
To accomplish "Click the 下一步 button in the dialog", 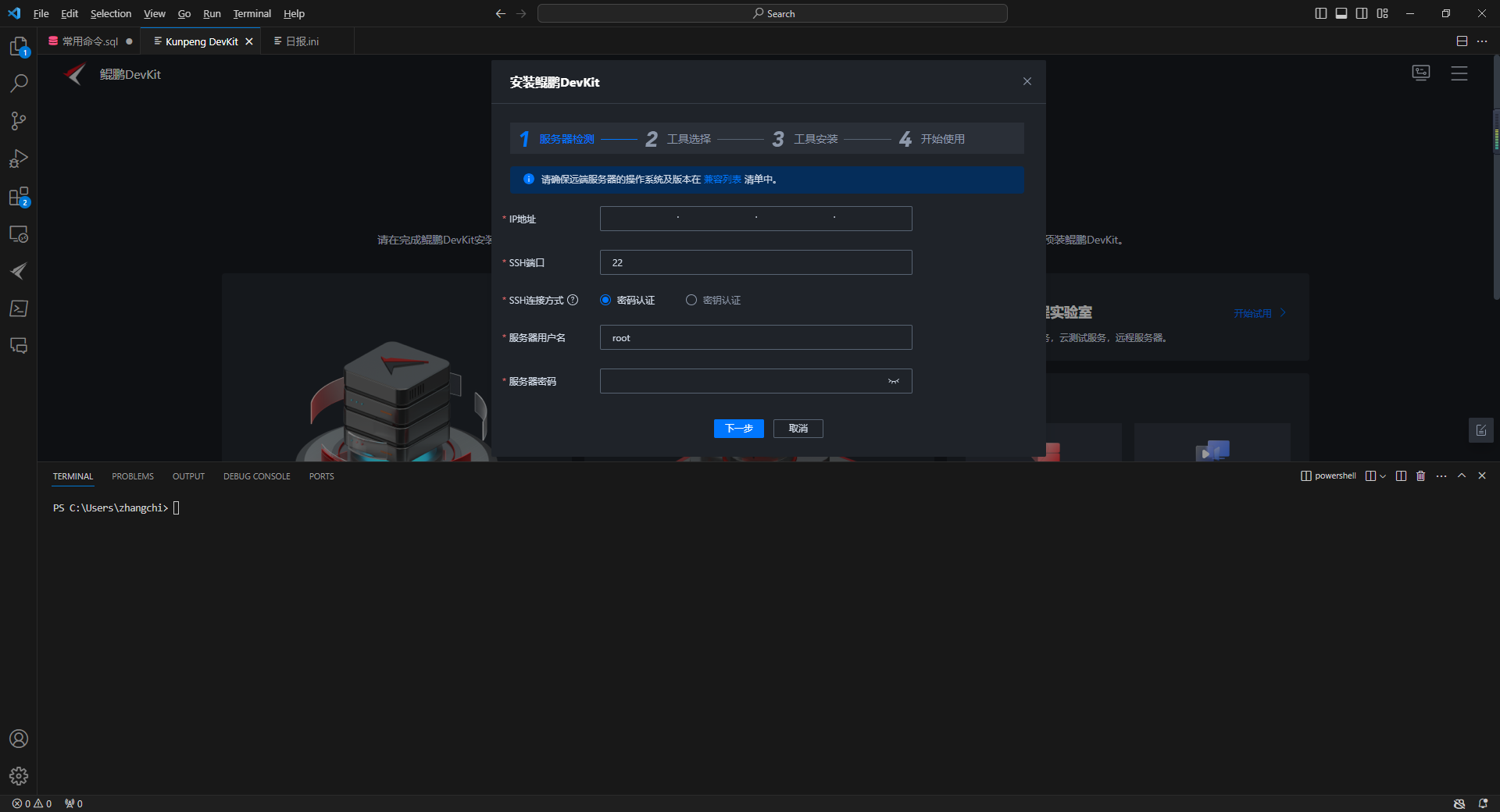I will coord(738,429).
